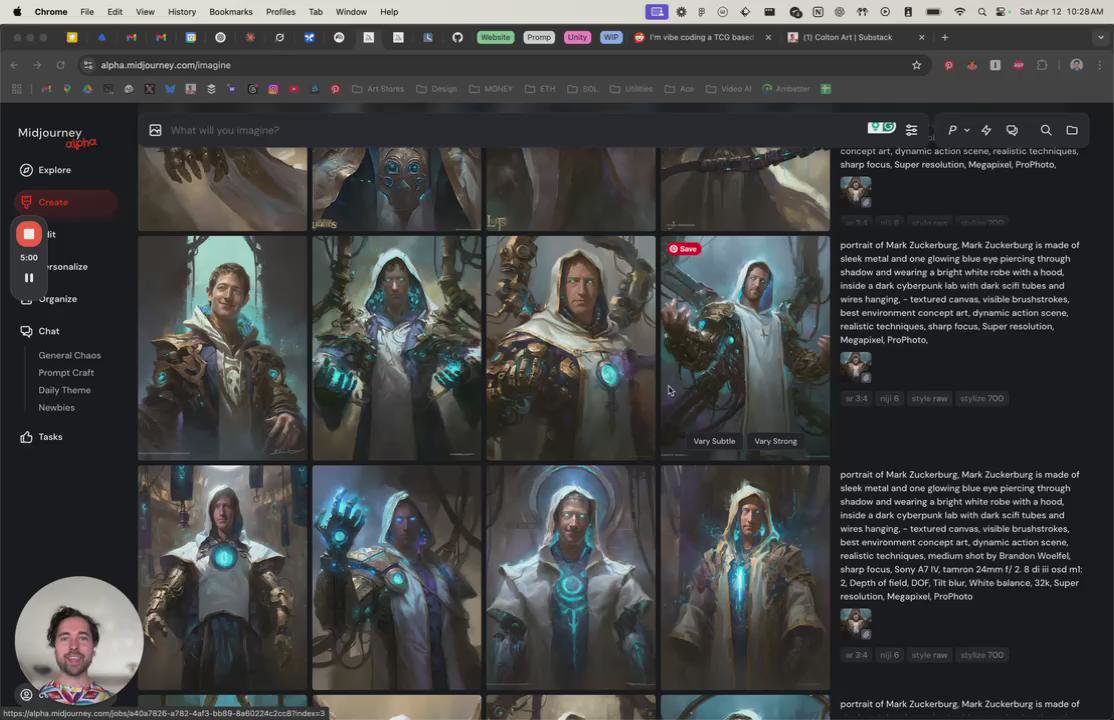Image resolution: width=1114 pixels, height=720 pixels.
Task: Expand the Website tab group
Action: click(x=495, y=37)
